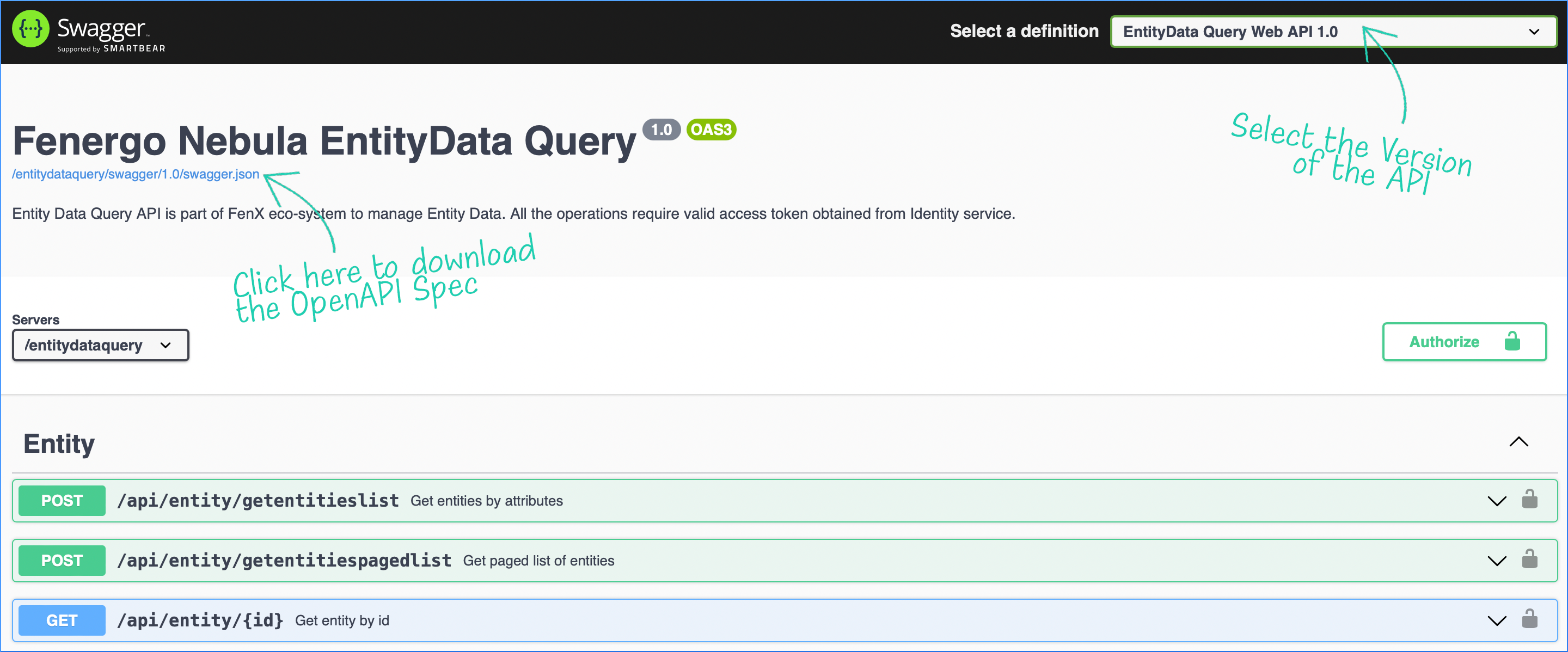Click the green lock icon in Authorize

pyautogui.click(x=1512, y=341)
